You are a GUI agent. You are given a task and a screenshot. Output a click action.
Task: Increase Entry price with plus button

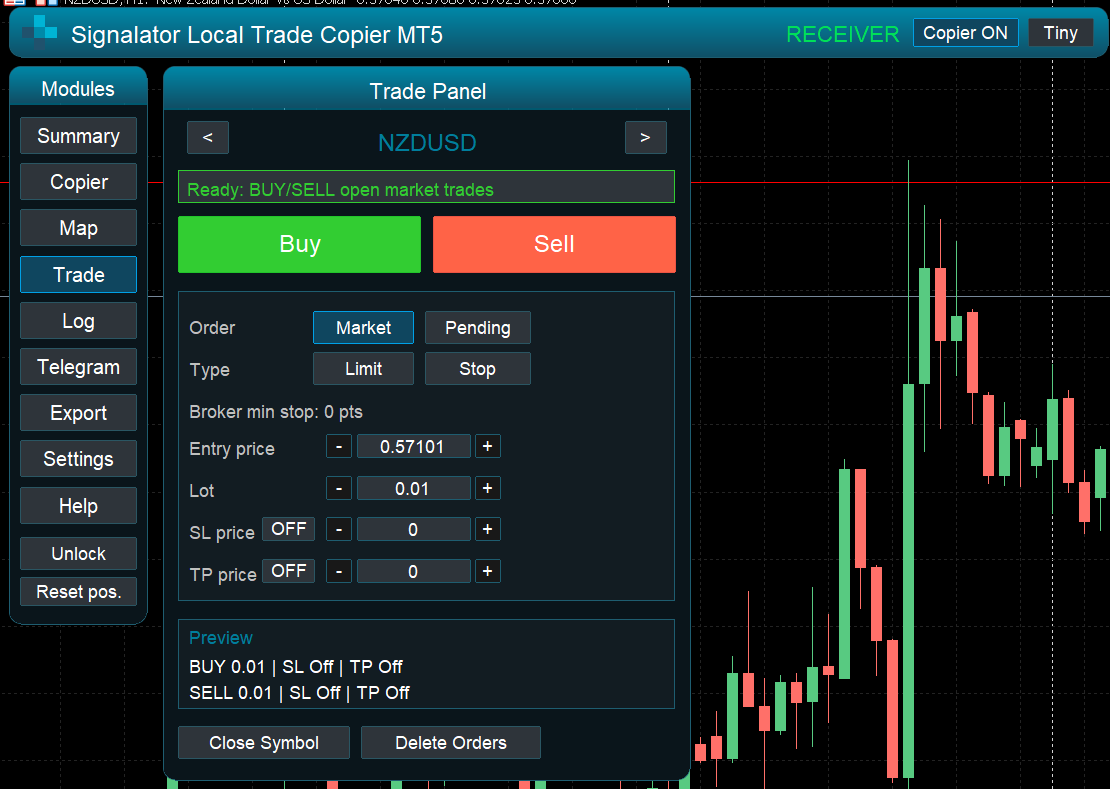[488, 447]
